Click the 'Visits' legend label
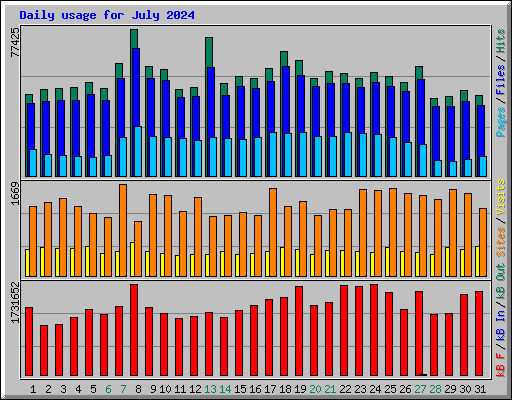Viewport: 512px width, 400px height. pyautogui.click(x=501, y=197)
